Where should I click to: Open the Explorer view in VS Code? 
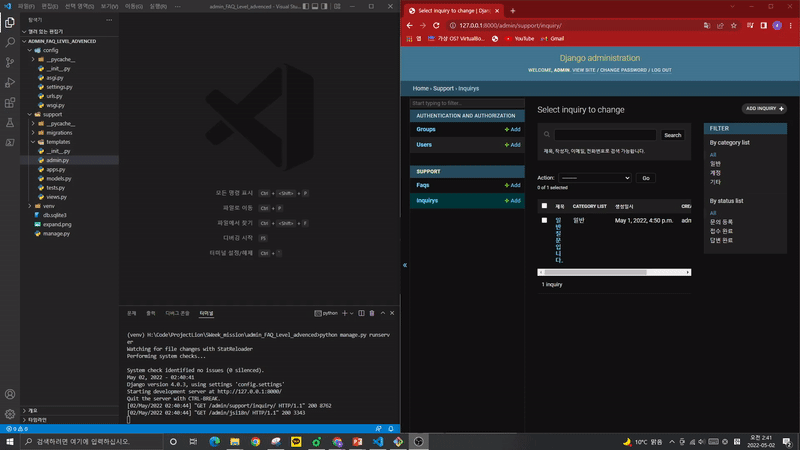point(10,22)
